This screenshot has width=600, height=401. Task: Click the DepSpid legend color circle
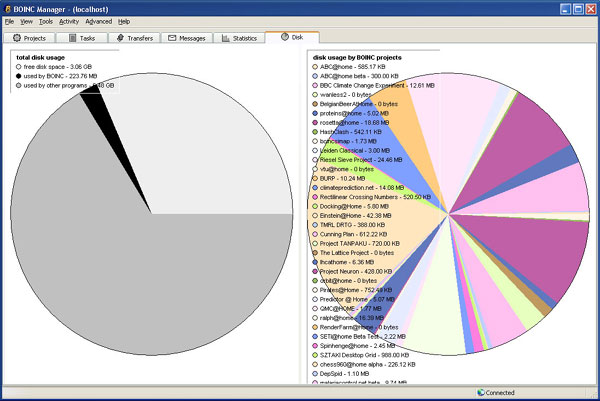[315, 374]
